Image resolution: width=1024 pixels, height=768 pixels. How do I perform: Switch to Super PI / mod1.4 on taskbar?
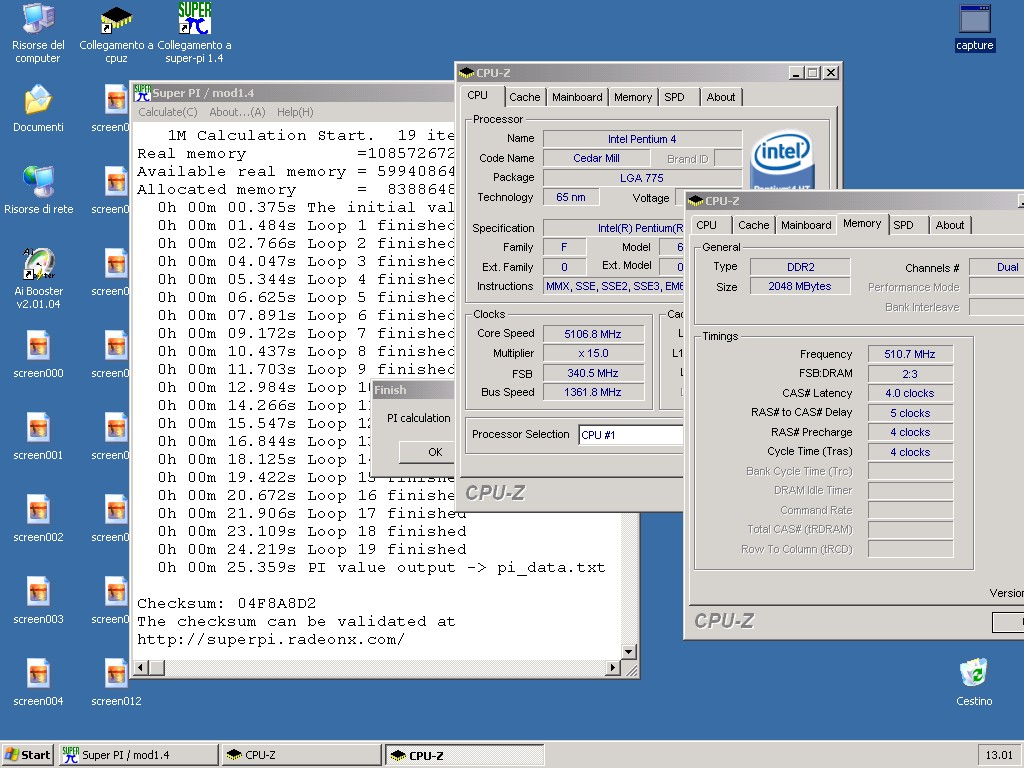tap(138, 755)
